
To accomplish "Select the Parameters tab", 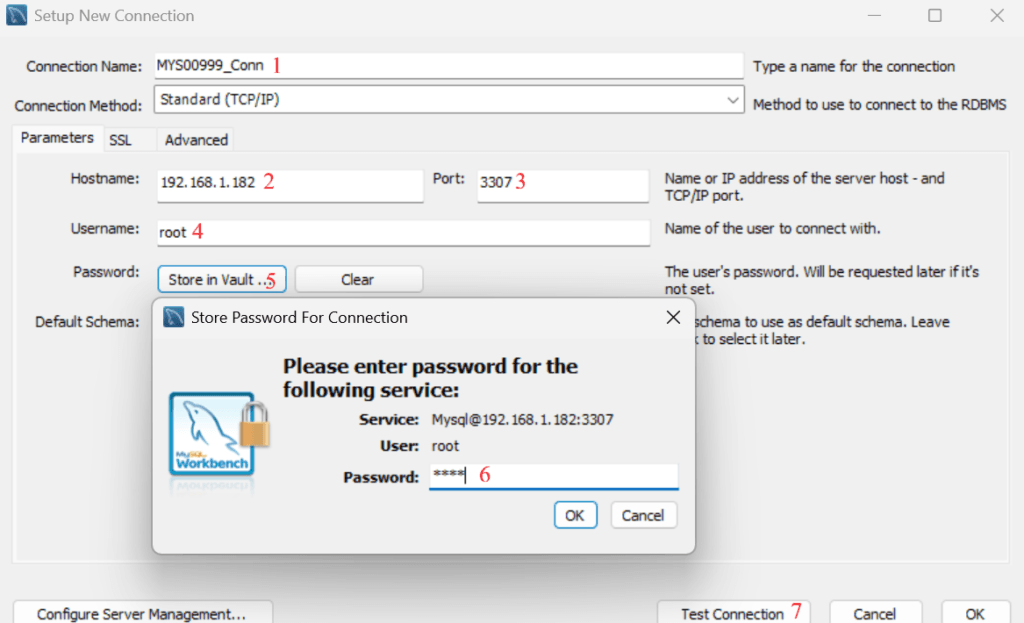I will [x=56, y=139].
